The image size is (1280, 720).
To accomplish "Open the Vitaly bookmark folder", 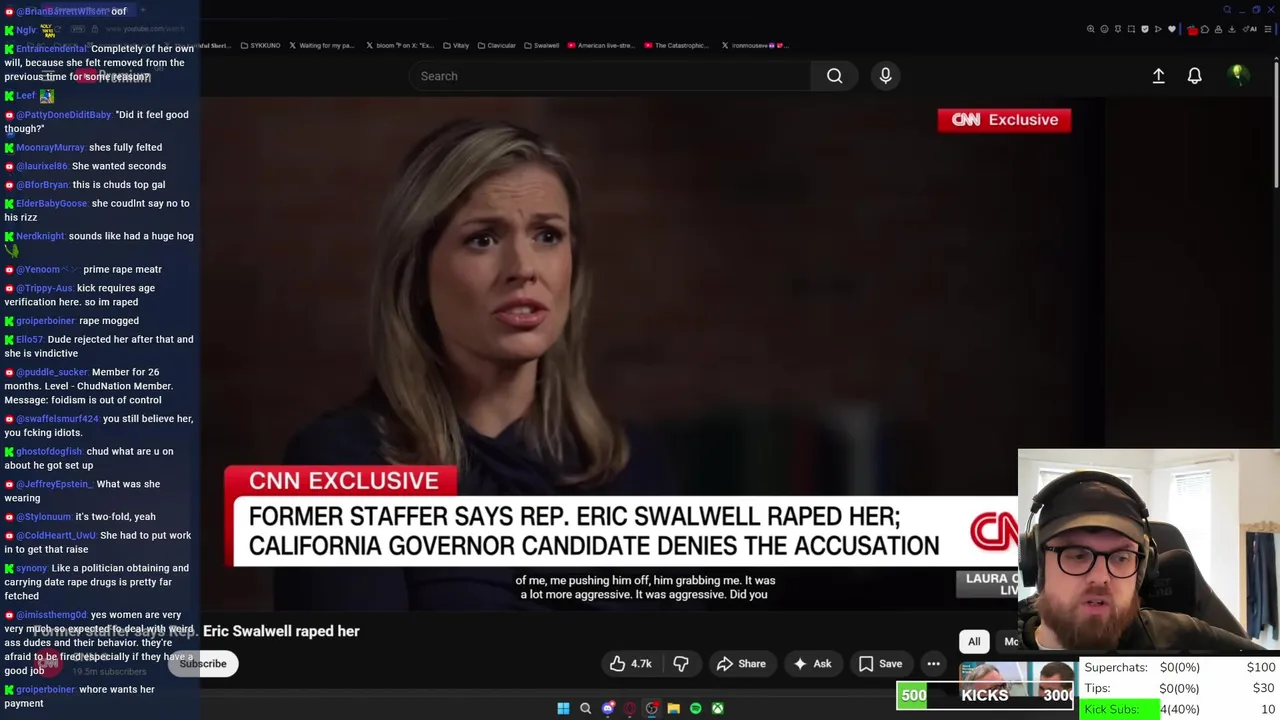I will click(x=456, y=45).
